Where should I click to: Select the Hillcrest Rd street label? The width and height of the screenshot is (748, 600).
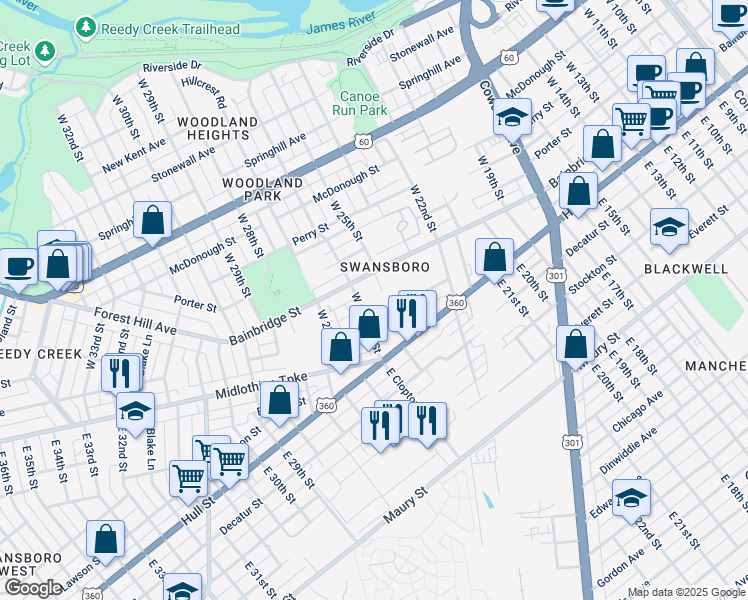(x=204, y=92)
